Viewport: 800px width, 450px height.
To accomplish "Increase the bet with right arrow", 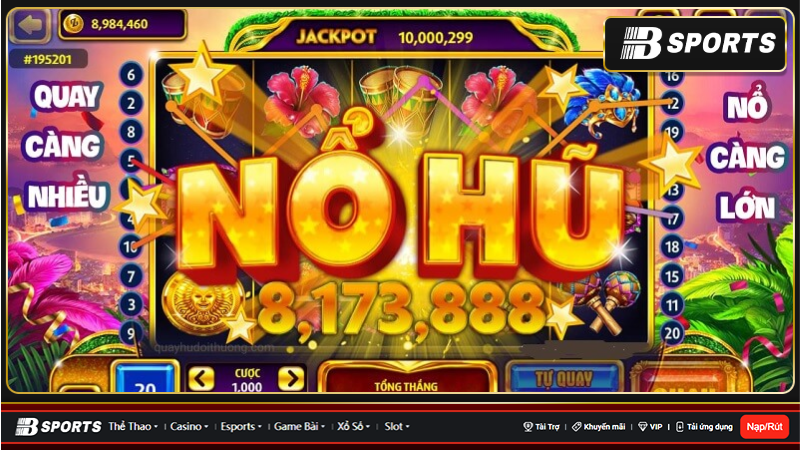I will [x=291, y=379].
